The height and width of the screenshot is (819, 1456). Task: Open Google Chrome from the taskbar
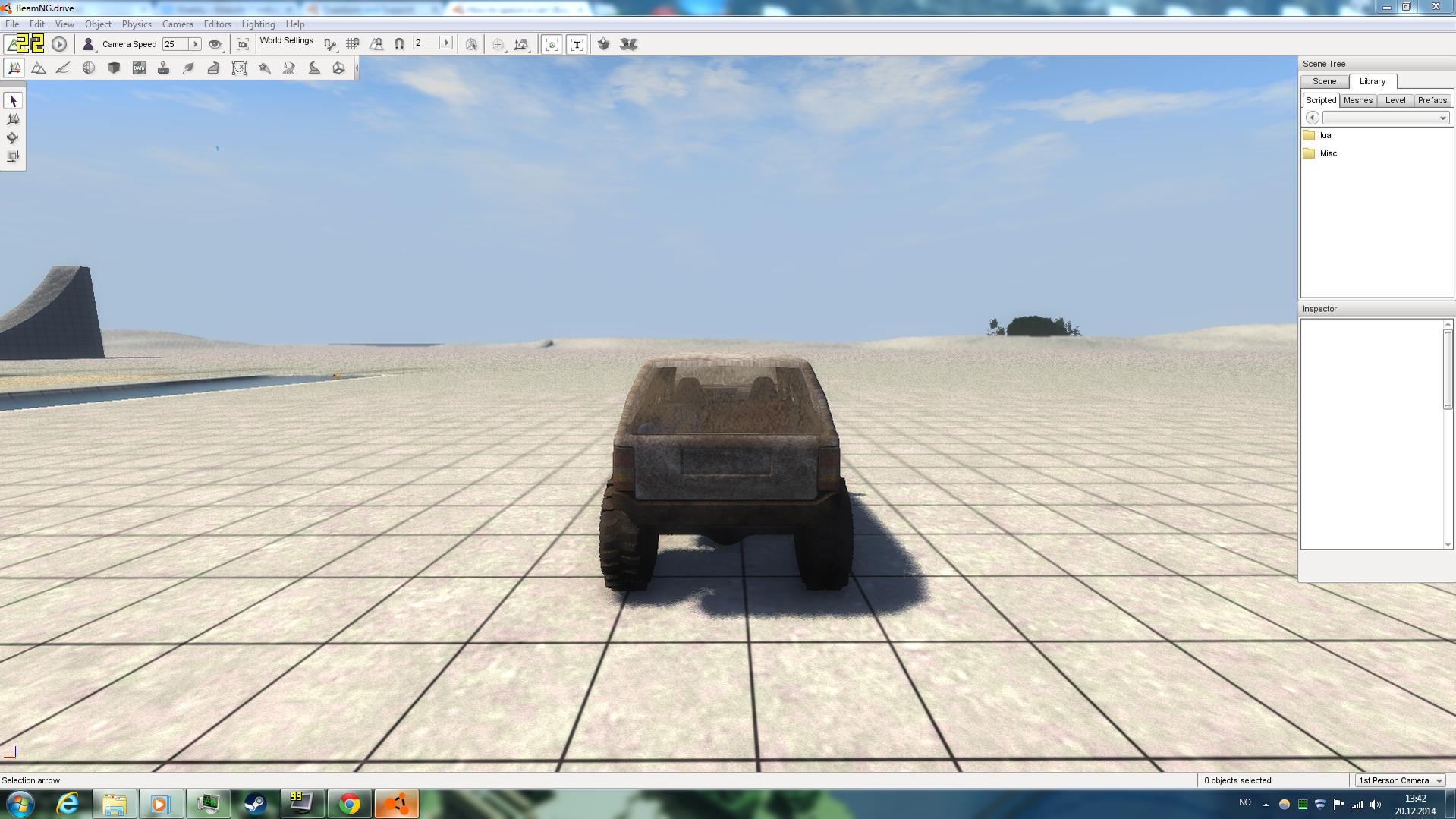point(349,804)
